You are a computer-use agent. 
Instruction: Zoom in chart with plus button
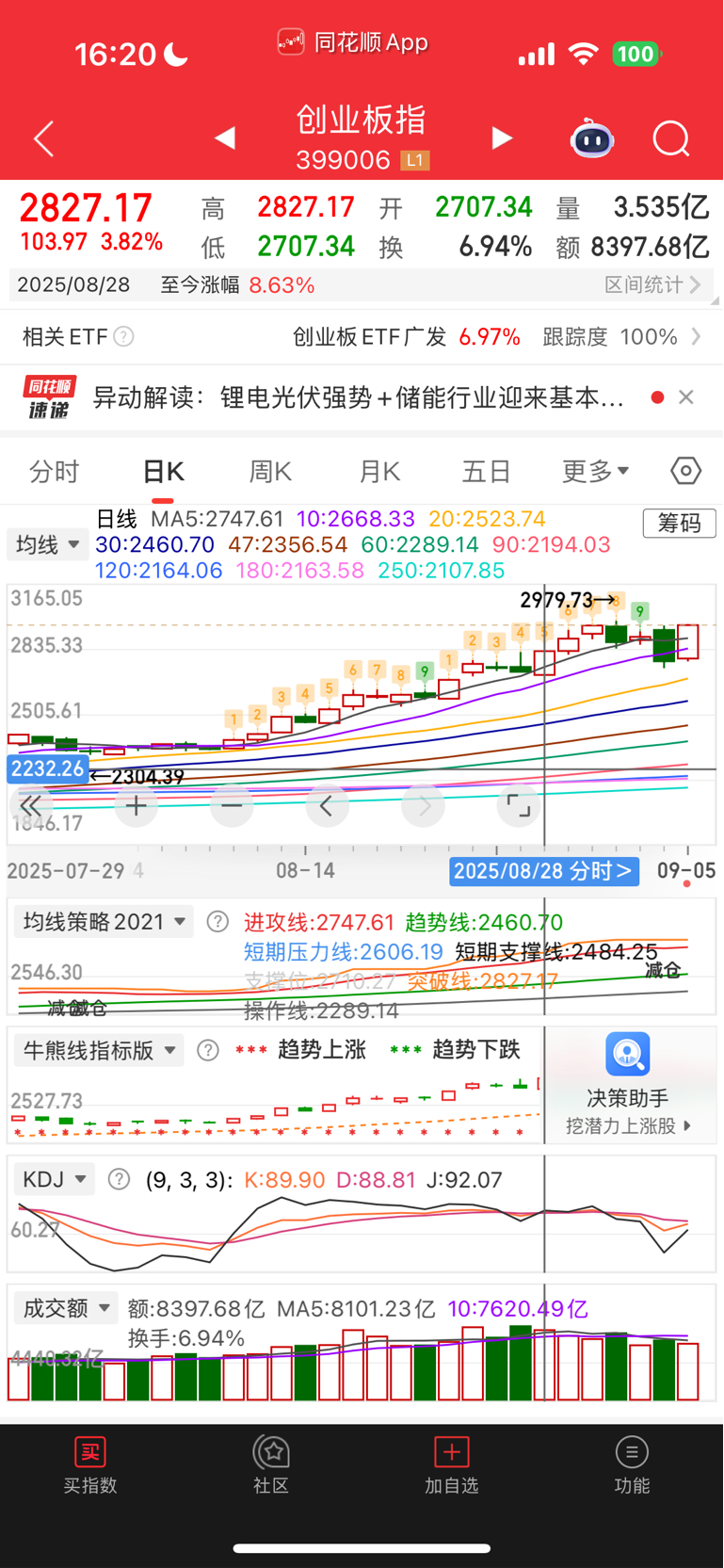(137, 806)
